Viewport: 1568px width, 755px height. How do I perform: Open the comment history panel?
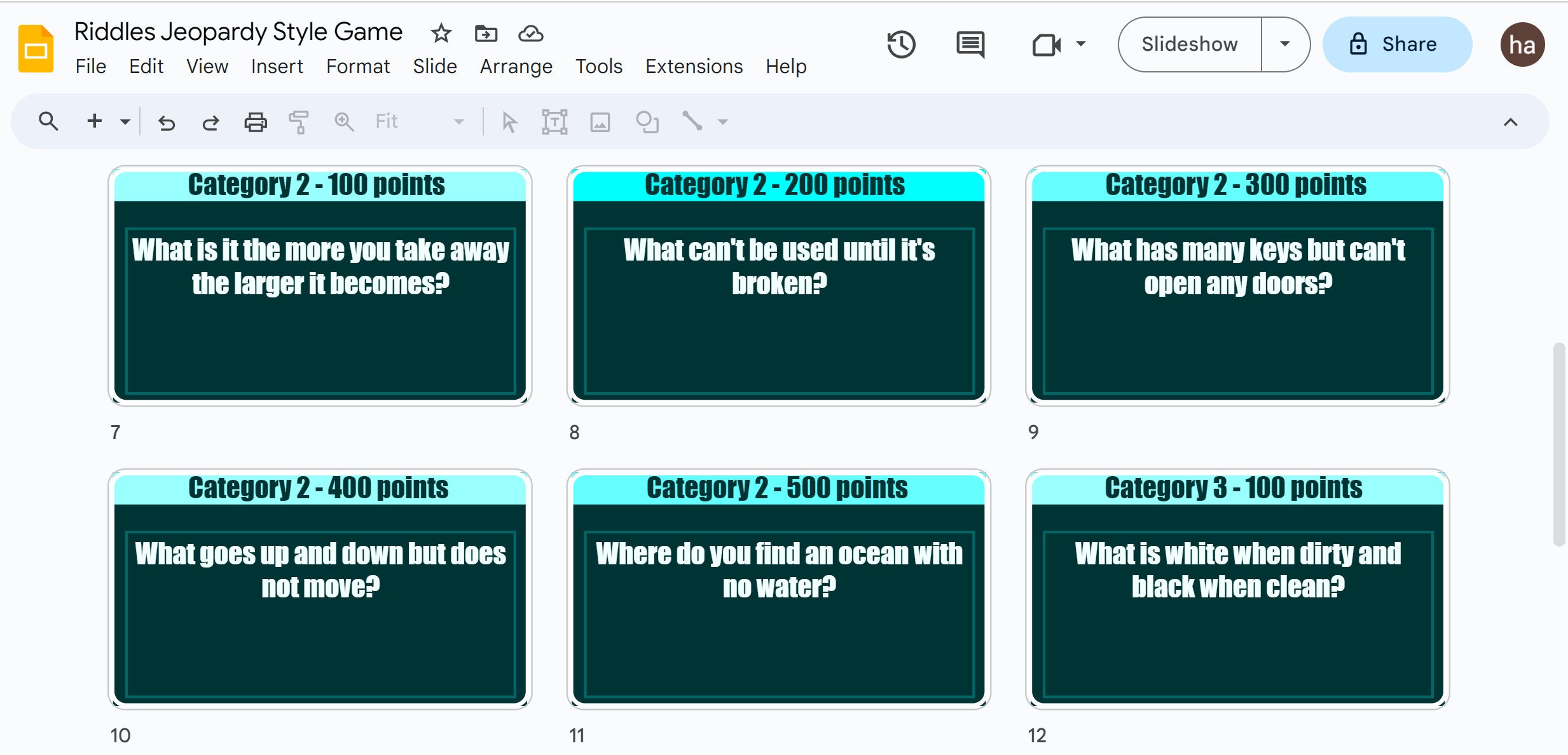[x=969, y=44]
